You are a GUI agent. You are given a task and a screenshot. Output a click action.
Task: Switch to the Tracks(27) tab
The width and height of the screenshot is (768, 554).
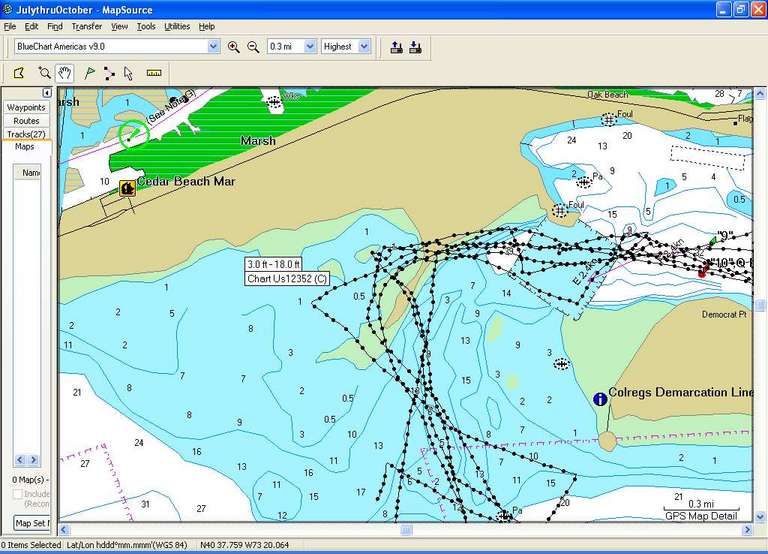pyautogui.click(x=26, y=134)
